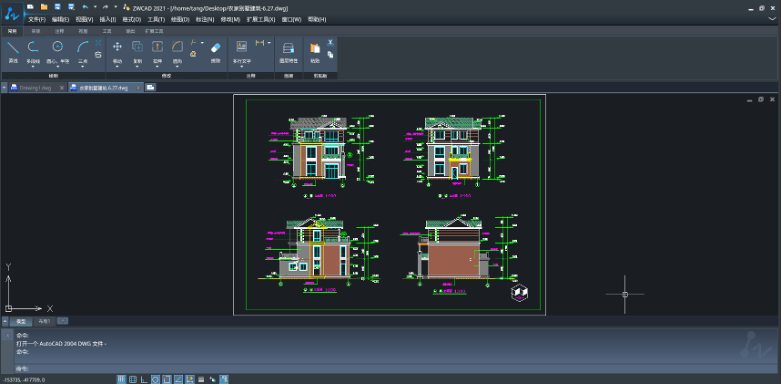Open the Layer Properties manager
Screen dimensions: 782x384
point(288,52)
